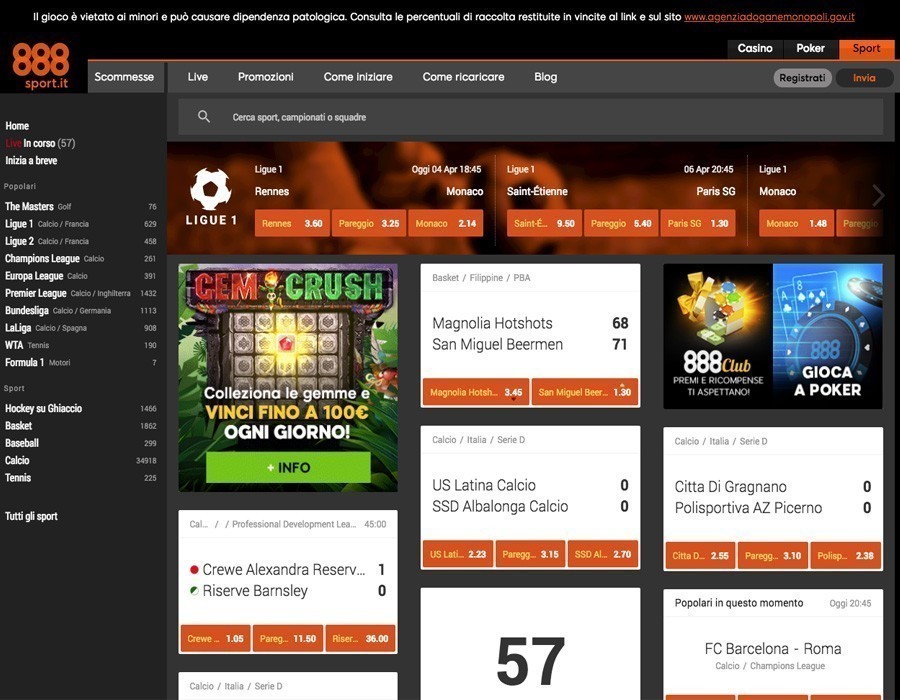Open LaLiga in sidebar
The width and height of the screenshot is (900, 700).
(80, 328)
